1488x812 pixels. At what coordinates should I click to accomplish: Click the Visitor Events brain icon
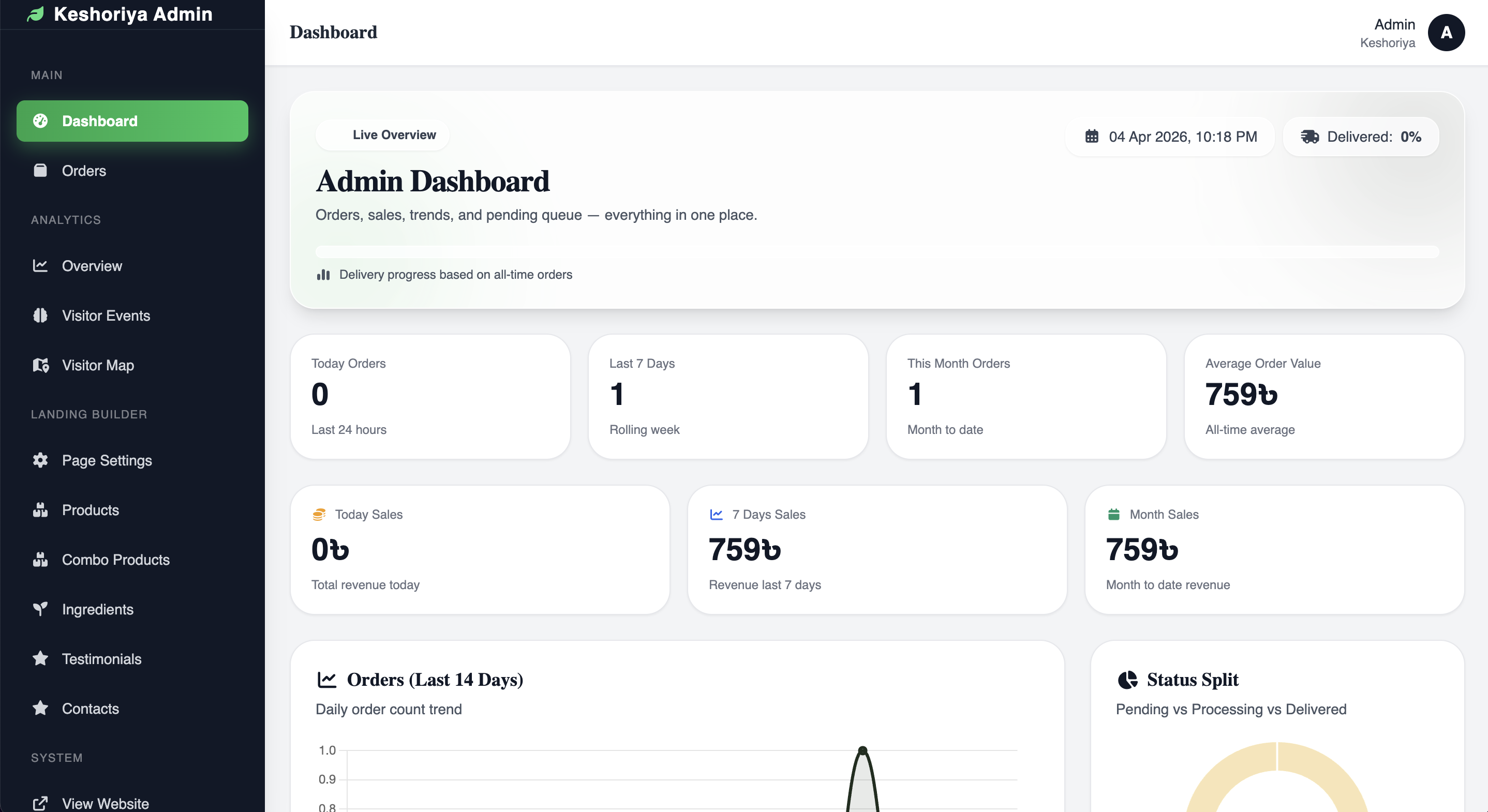click(x=40, y=315)
